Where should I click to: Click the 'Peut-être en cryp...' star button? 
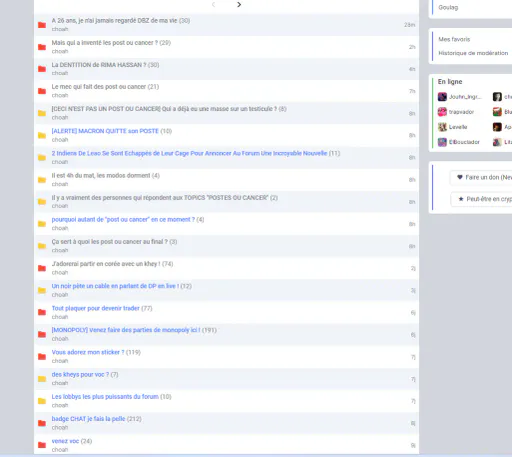(x=481, y=199)
